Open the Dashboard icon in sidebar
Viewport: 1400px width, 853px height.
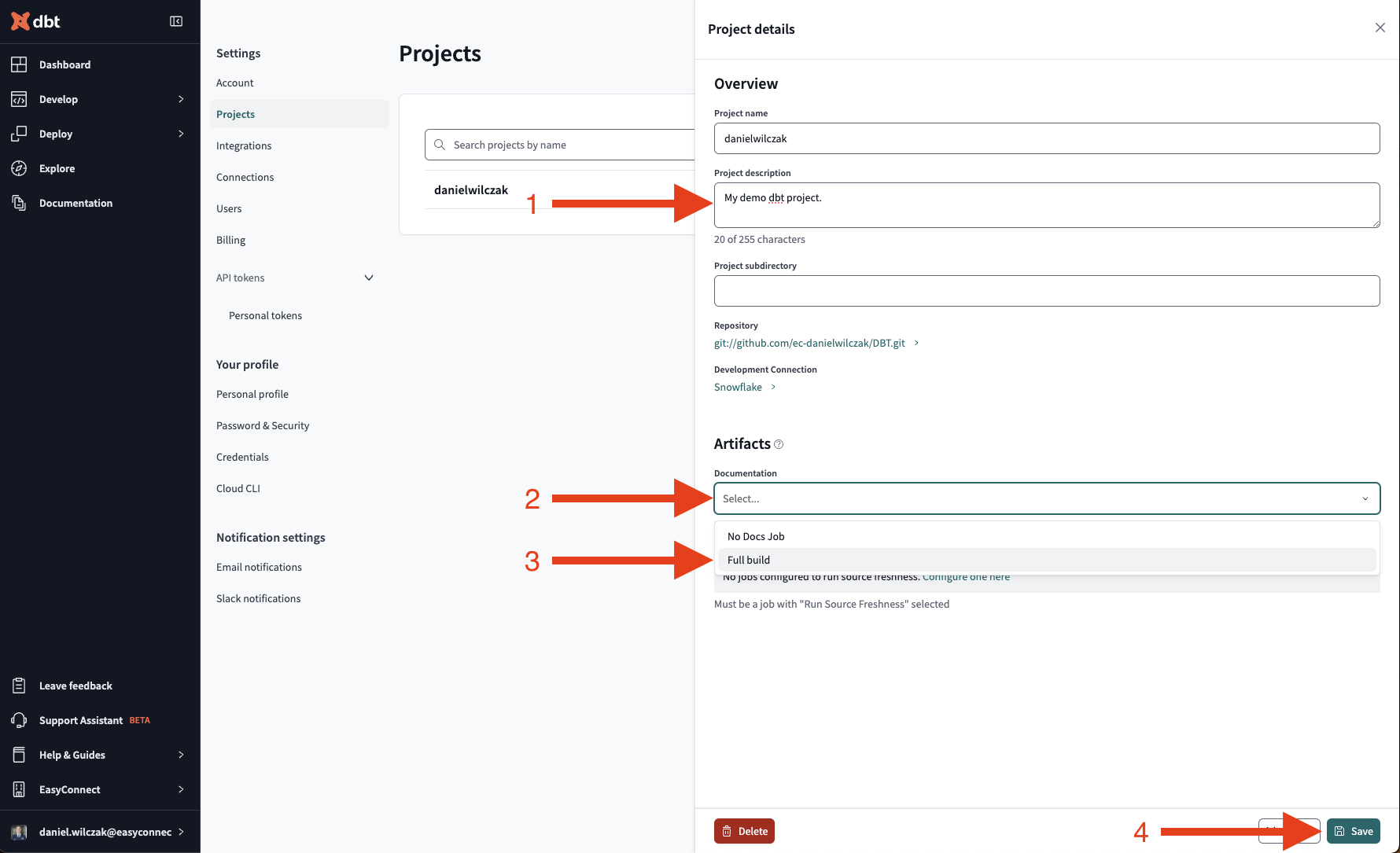[19, 64]
